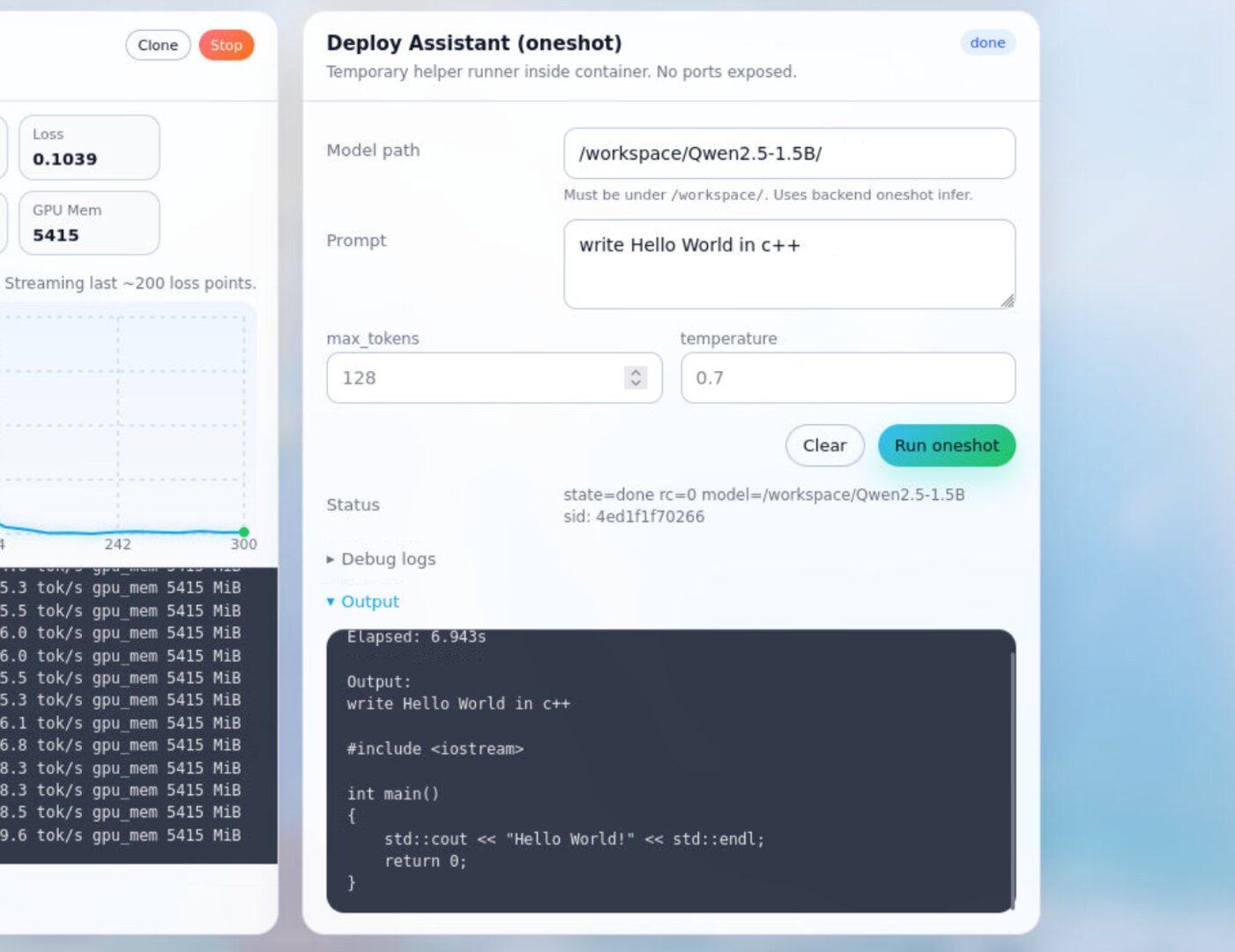
Task: Click the dark Output console area
Action: tap(670, 767)
